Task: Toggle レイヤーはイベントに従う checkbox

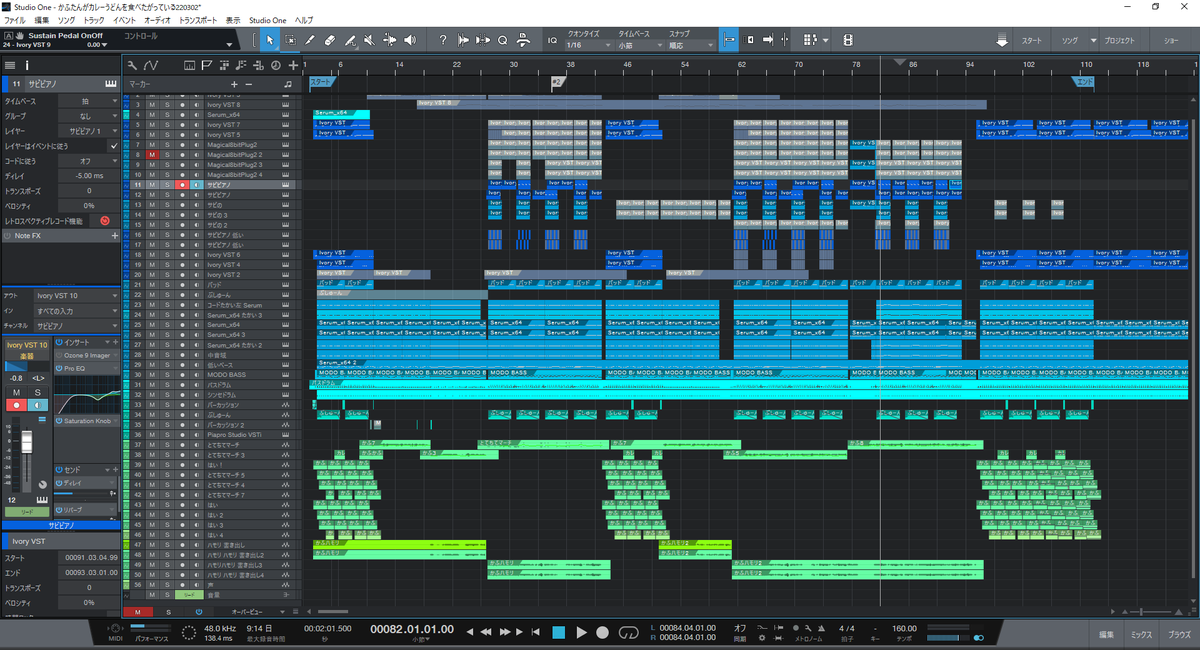Action: point(113,146)
